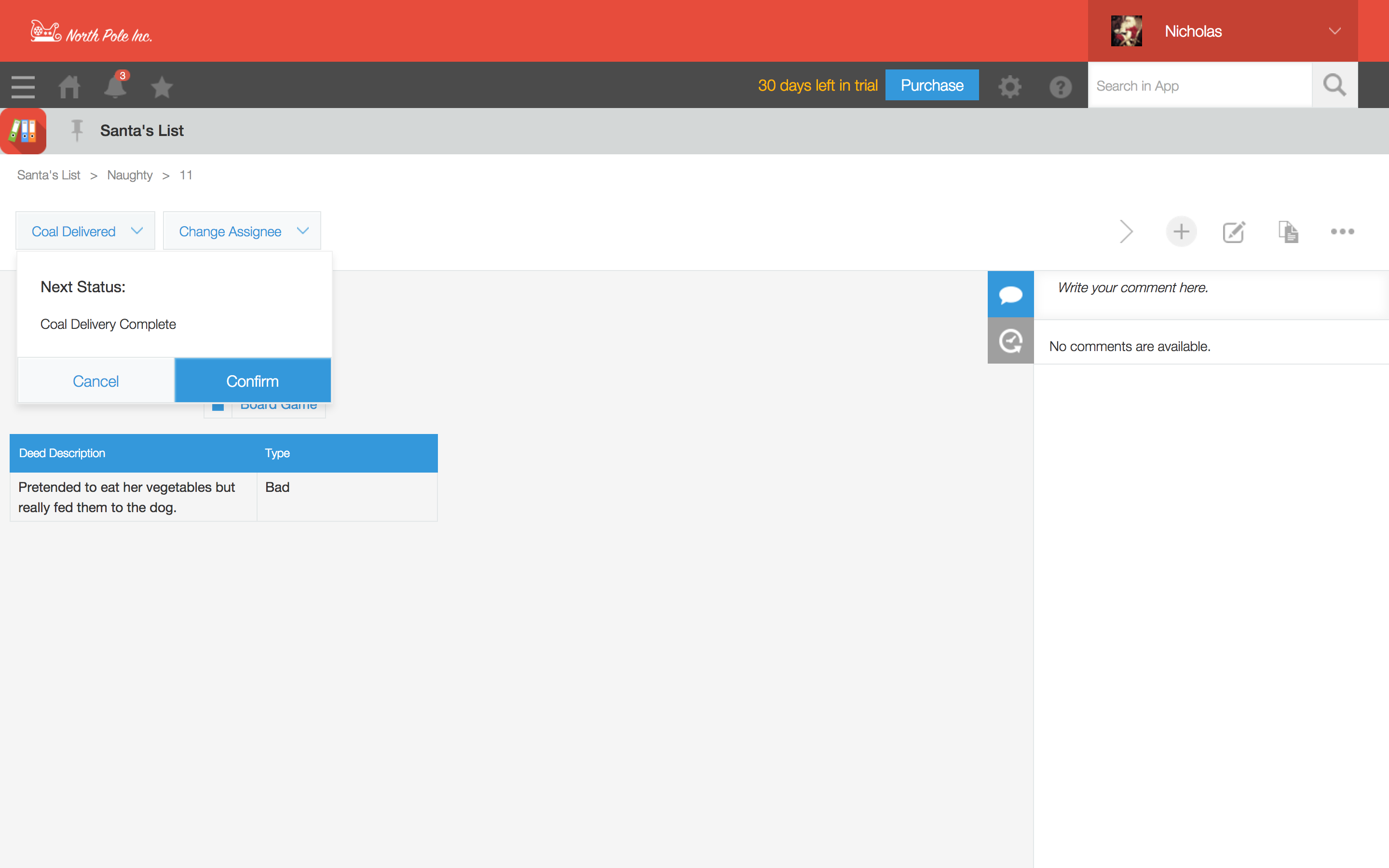Navigate to Naughty breadcrumb
The image size is (1389, 868).
coord(130,175)
